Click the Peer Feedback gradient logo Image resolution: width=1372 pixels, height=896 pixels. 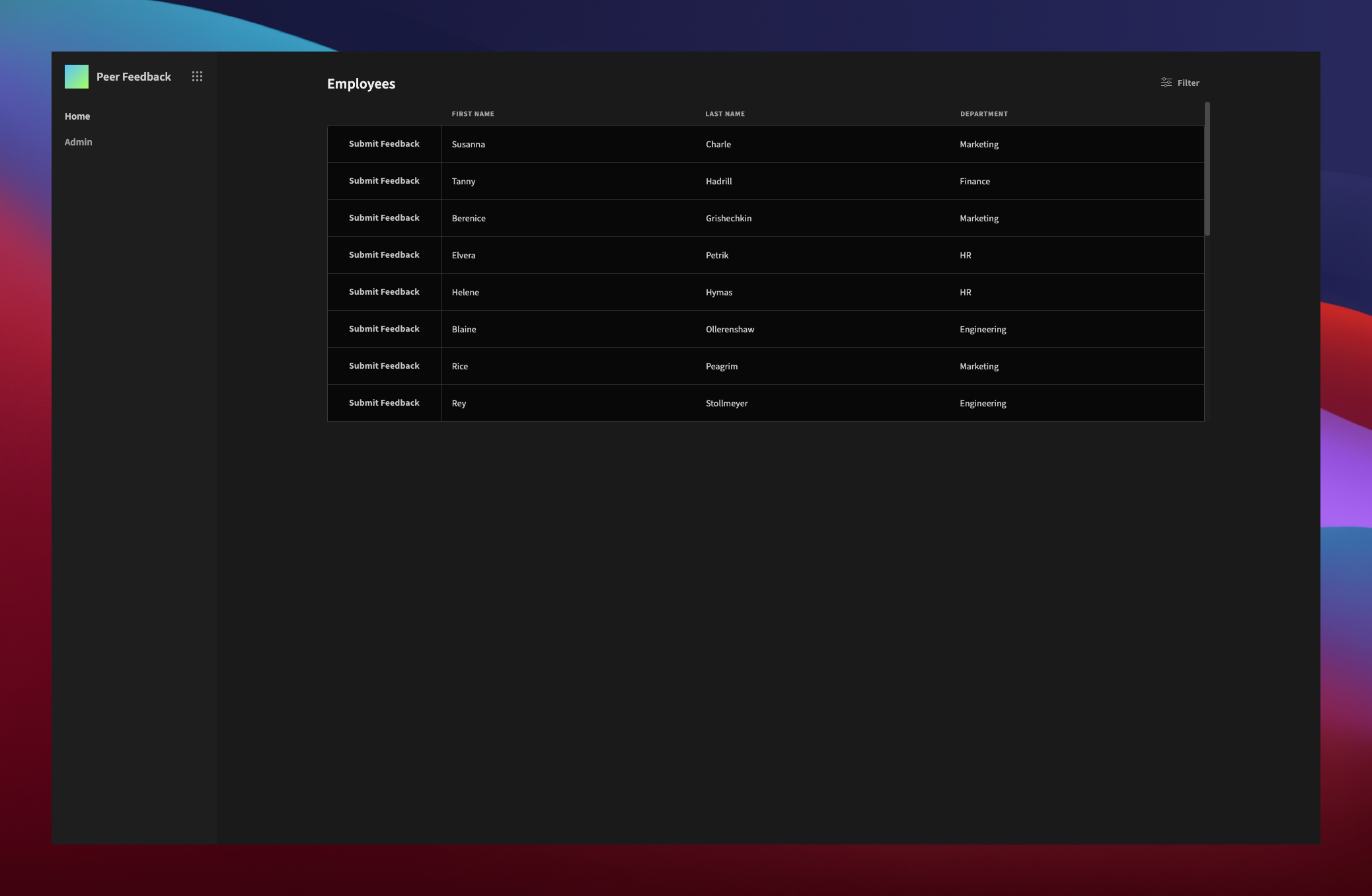click(x=77, y=77)
